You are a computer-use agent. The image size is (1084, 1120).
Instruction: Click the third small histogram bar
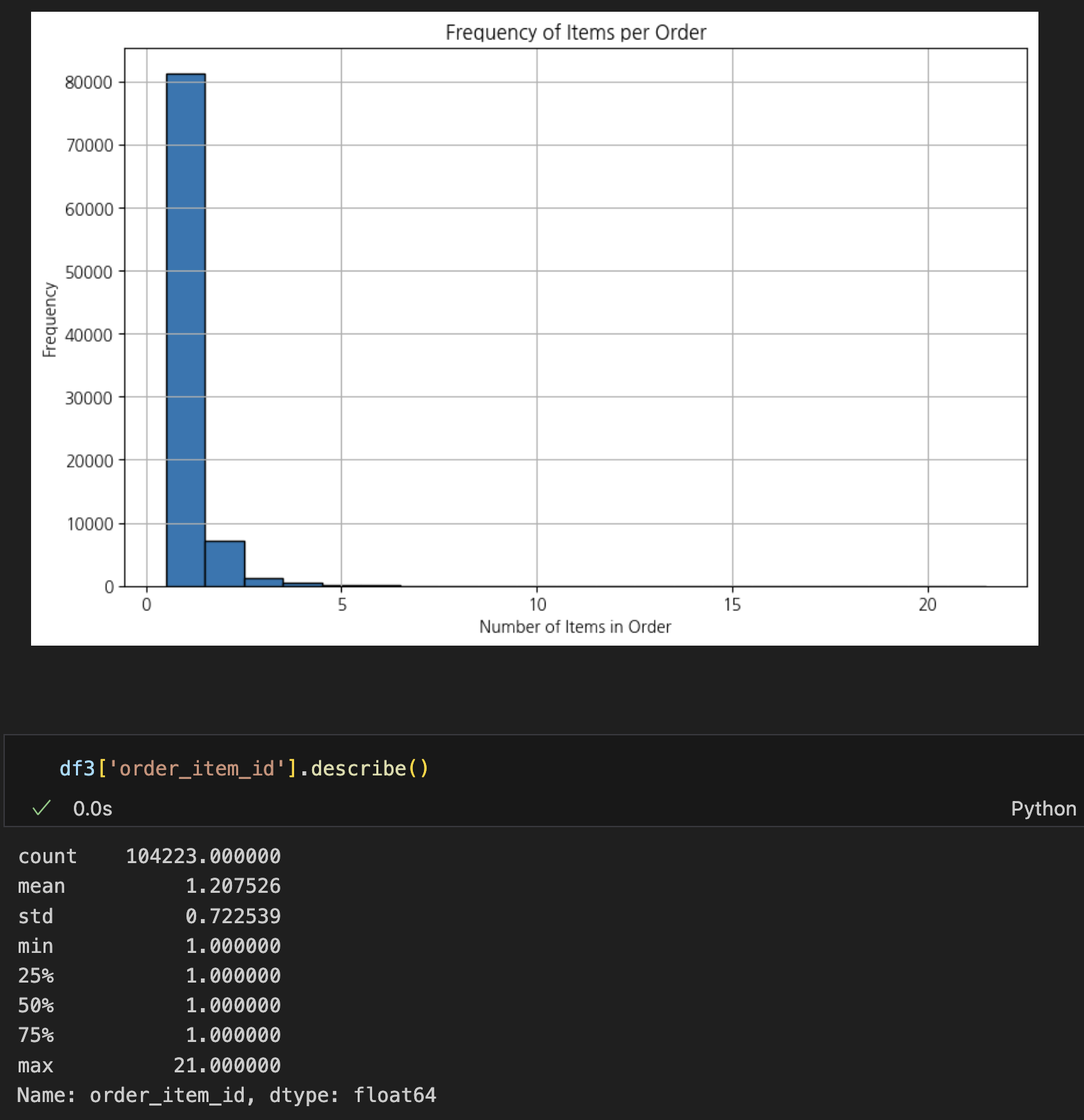coord(264,582)
